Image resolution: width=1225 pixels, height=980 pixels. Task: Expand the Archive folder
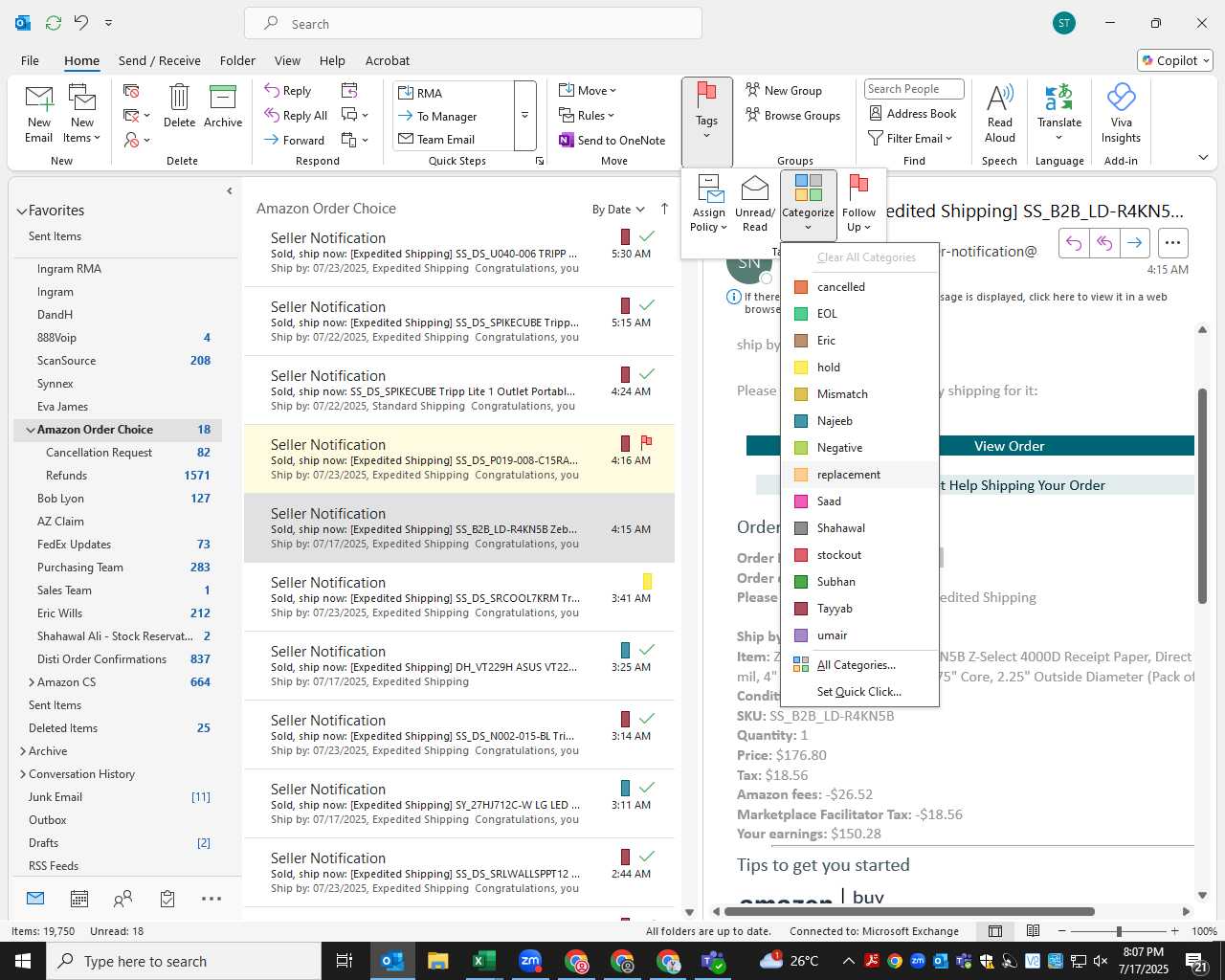tap(23, 751)
